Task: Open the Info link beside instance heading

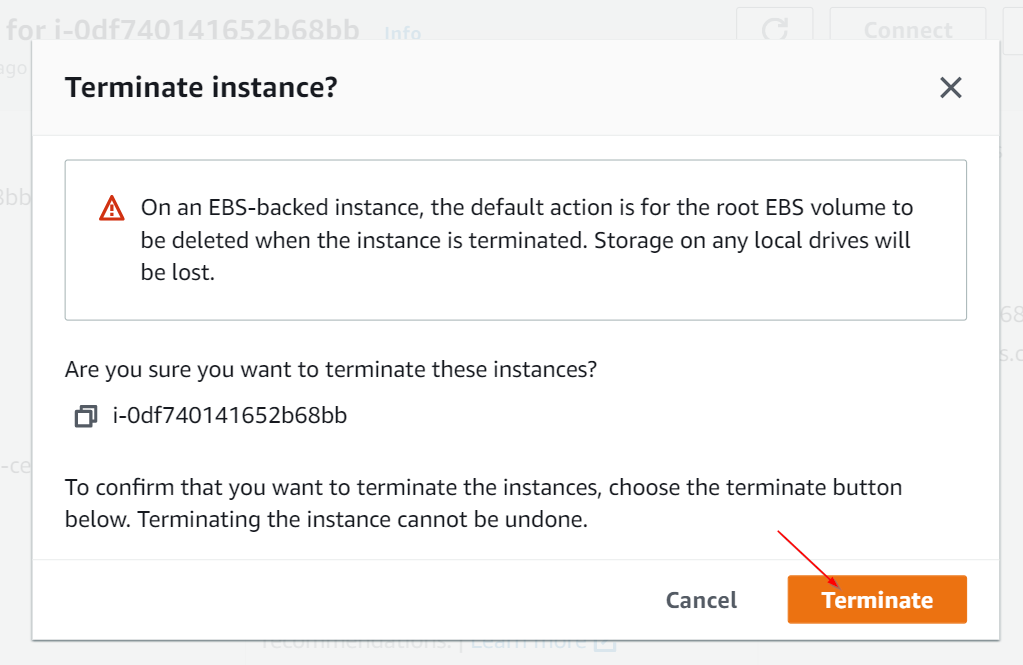Action: point(403,33)
